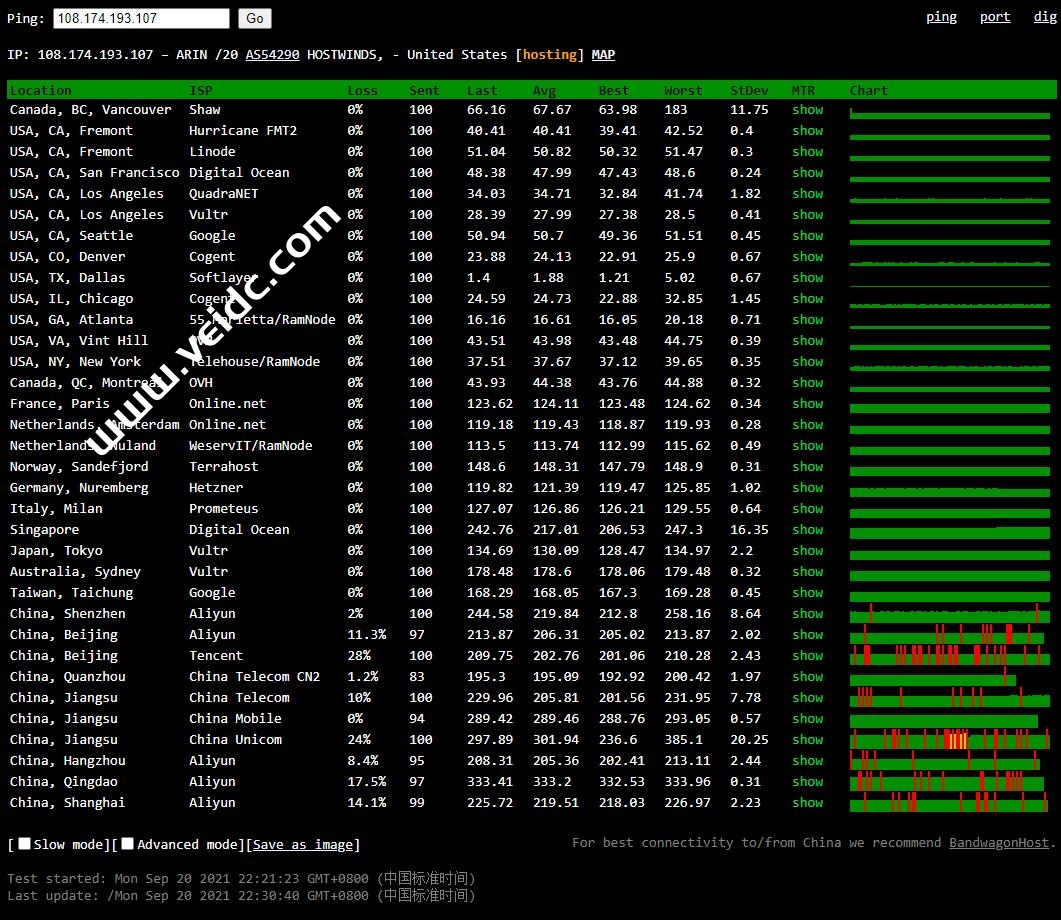This screenshot has width=1061, height=920.
Task: Open the MAP link
Action: click(x=603, y=55)
